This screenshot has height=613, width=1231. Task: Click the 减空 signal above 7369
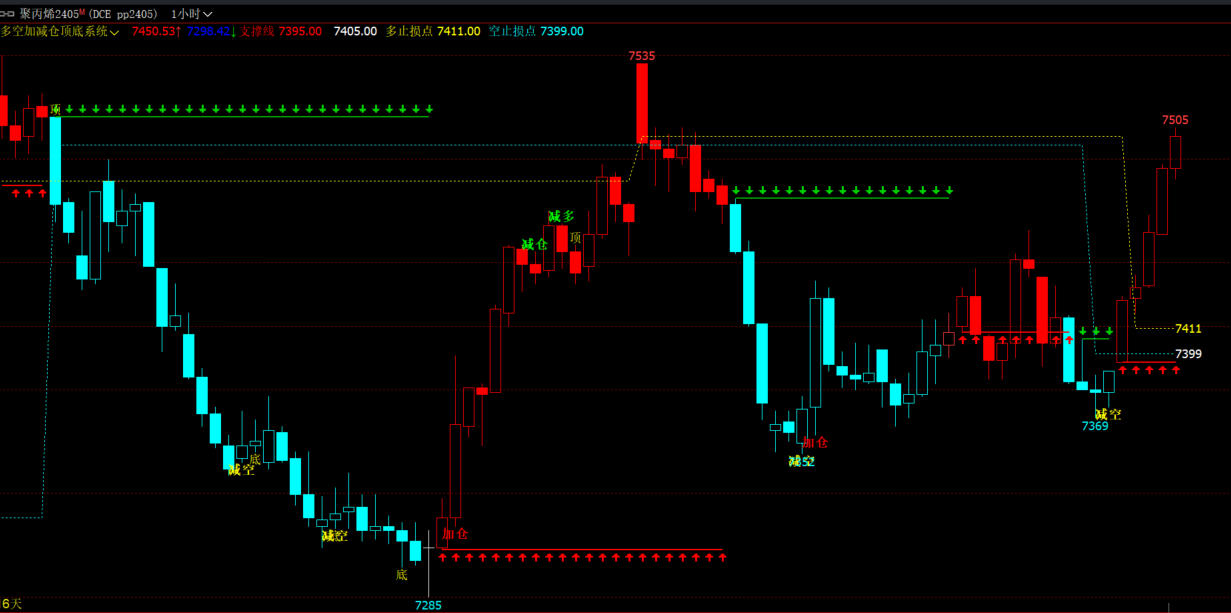tap(1108, 413)
